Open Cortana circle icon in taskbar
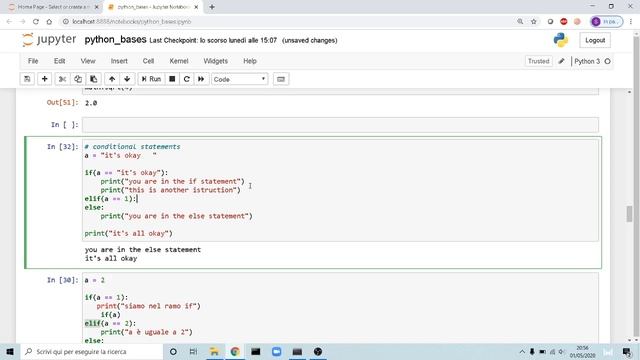640x360 pixels. (x=173, y=351)
